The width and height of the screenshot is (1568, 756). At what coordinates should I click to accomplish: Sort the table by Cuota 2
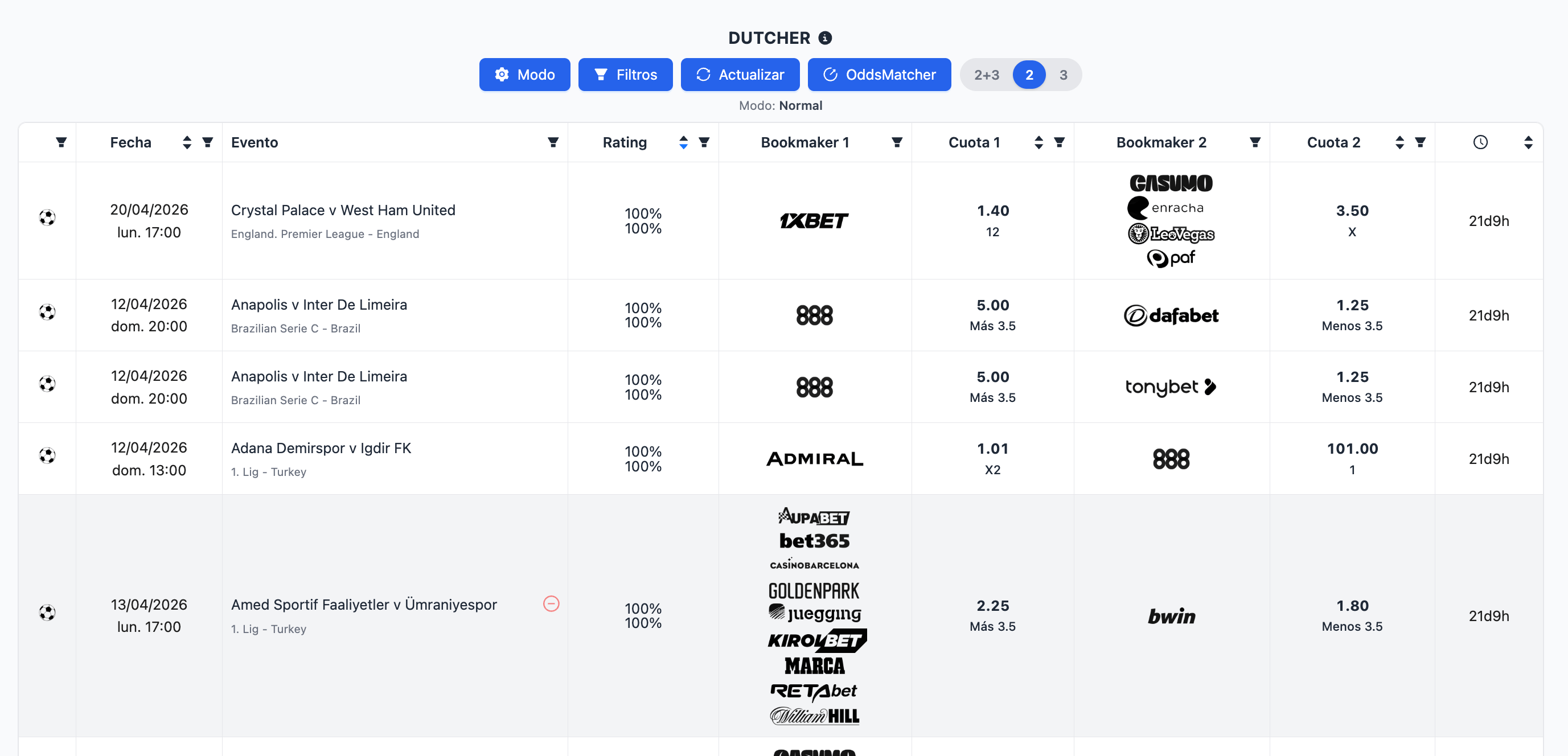tap(1399, 142)
